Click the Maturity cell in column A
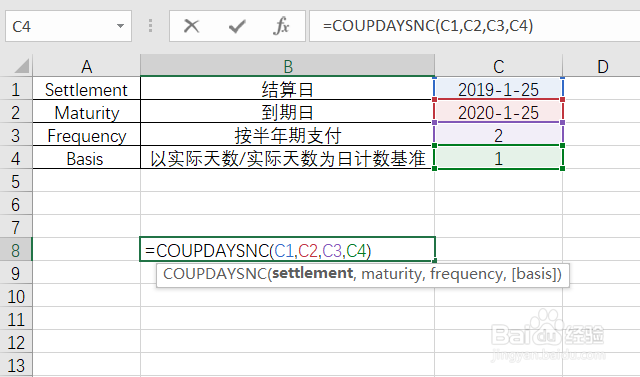Viewport: 640px width, 377px height. 87,112
